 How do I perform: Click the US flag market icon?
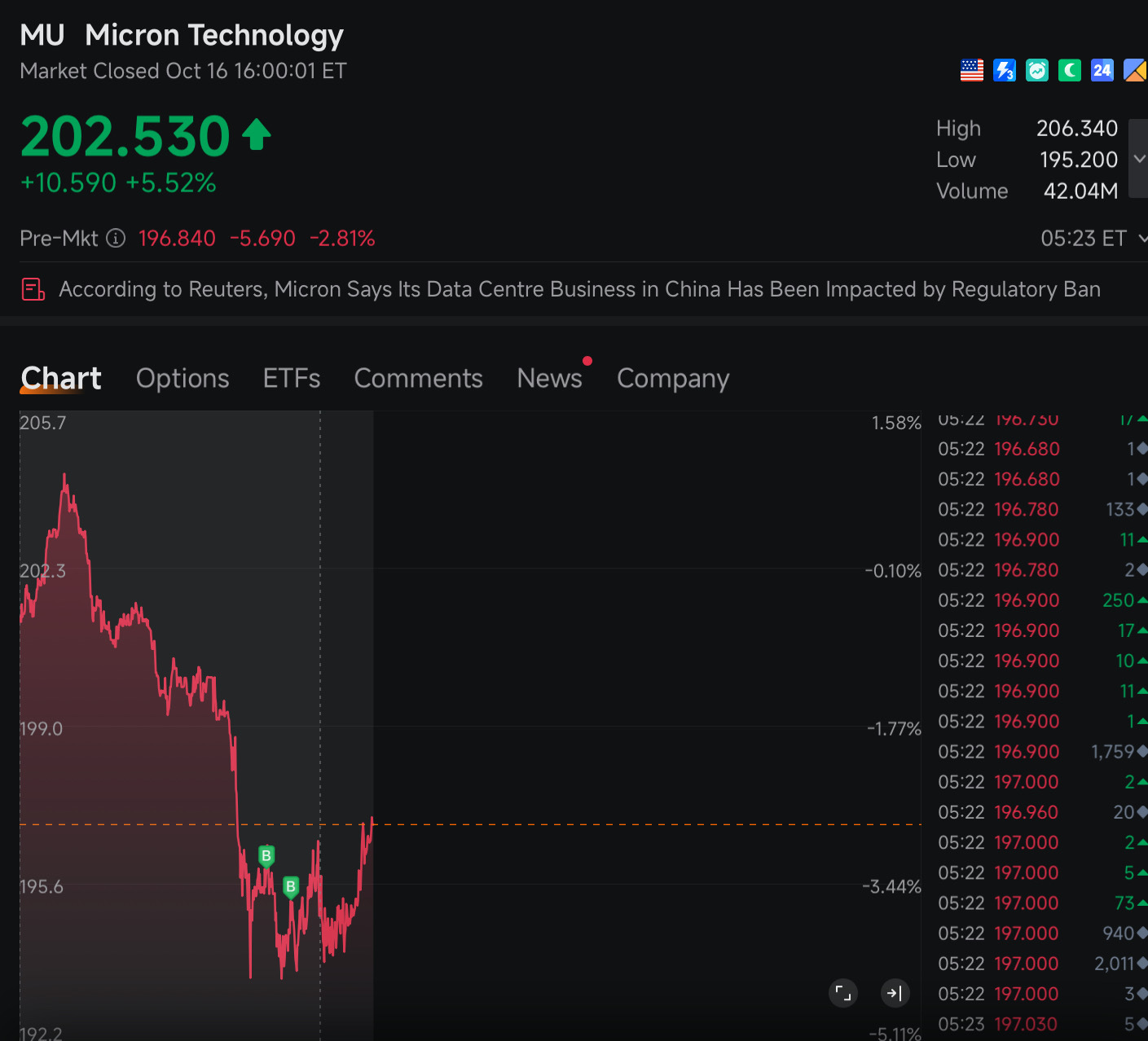coord(971,71)
